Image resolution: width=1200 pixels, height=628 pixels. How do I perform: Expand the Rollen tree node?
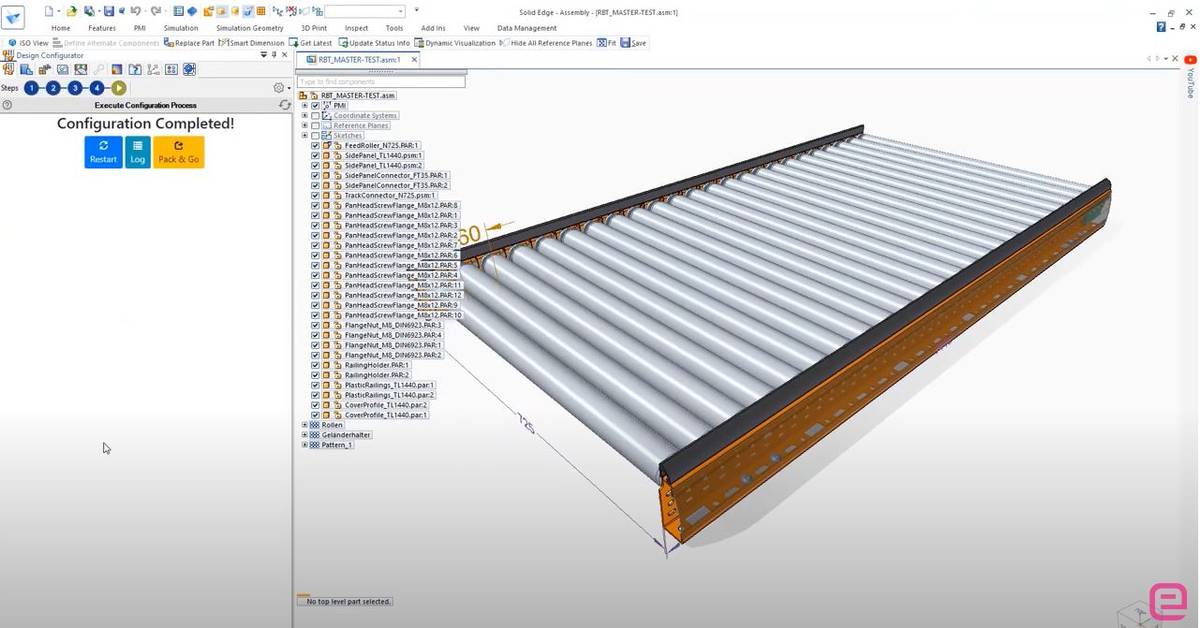[304, 424]
